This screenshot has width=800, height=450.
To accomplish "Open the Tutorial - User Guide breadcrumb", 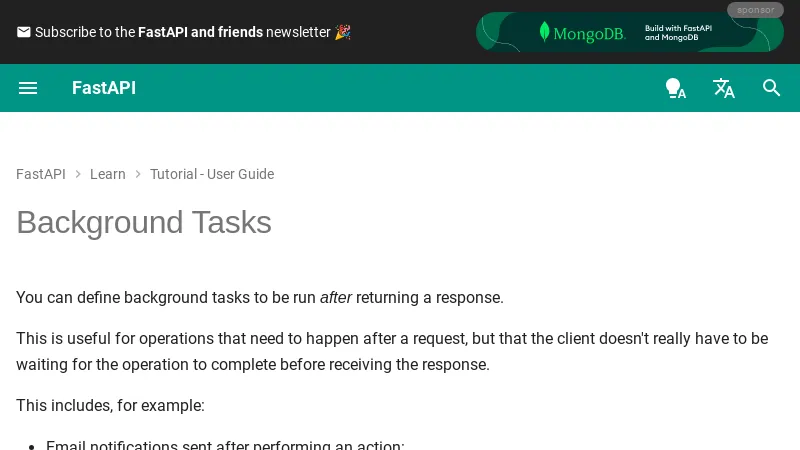I will tap(212, 174).
